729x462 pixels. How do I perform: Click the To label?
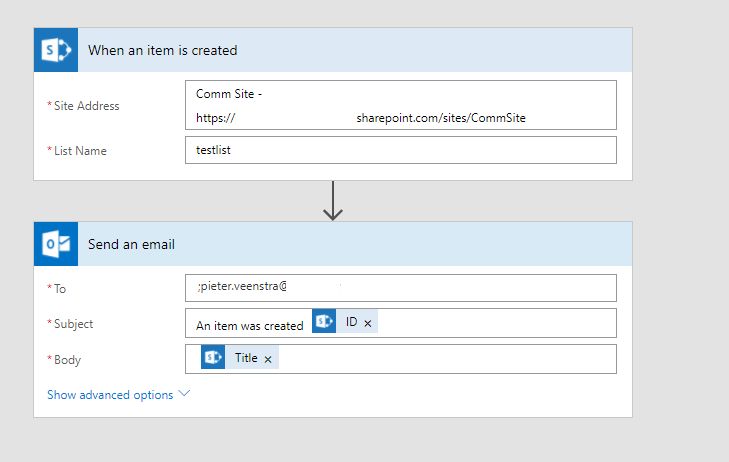point(60,289)
